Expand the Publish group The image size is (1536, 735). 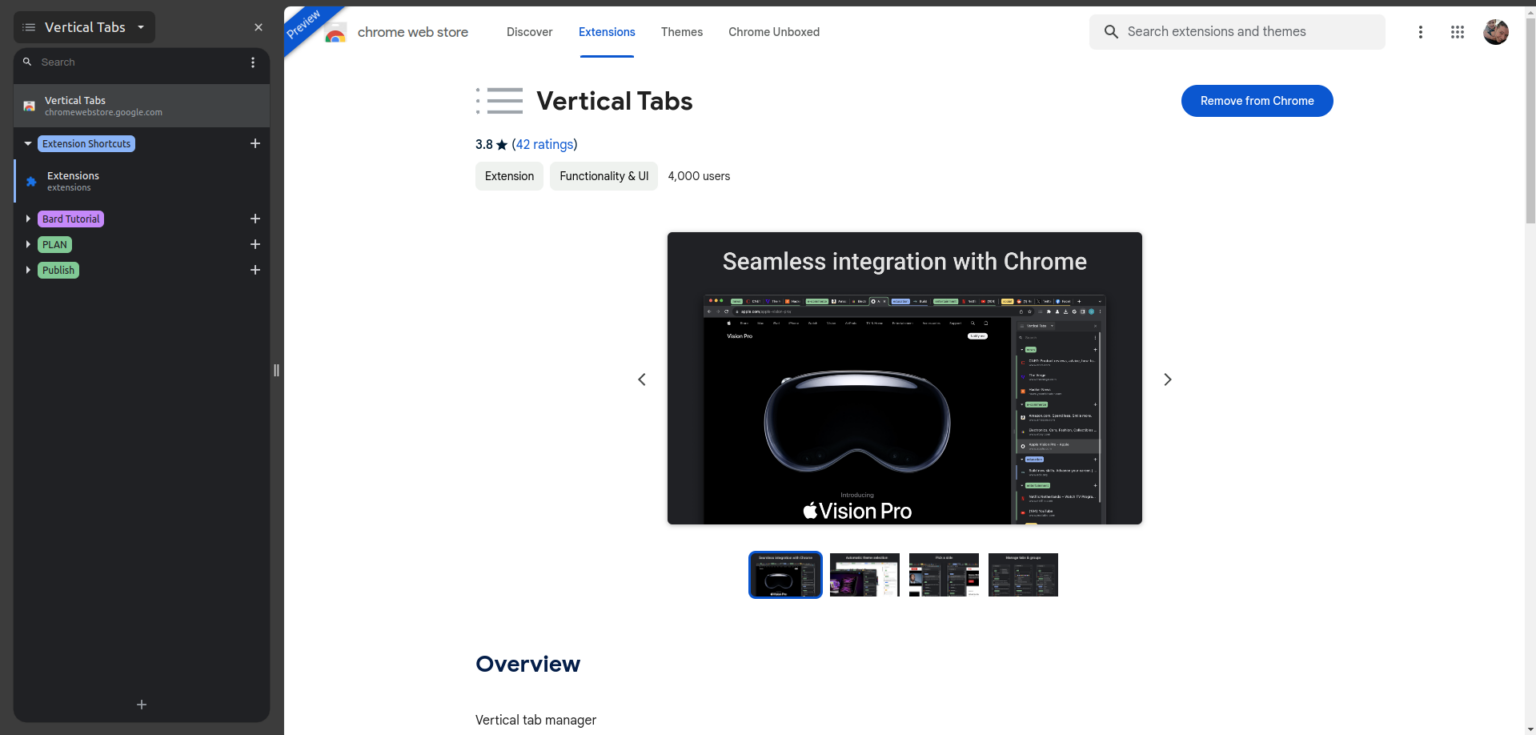27,269
